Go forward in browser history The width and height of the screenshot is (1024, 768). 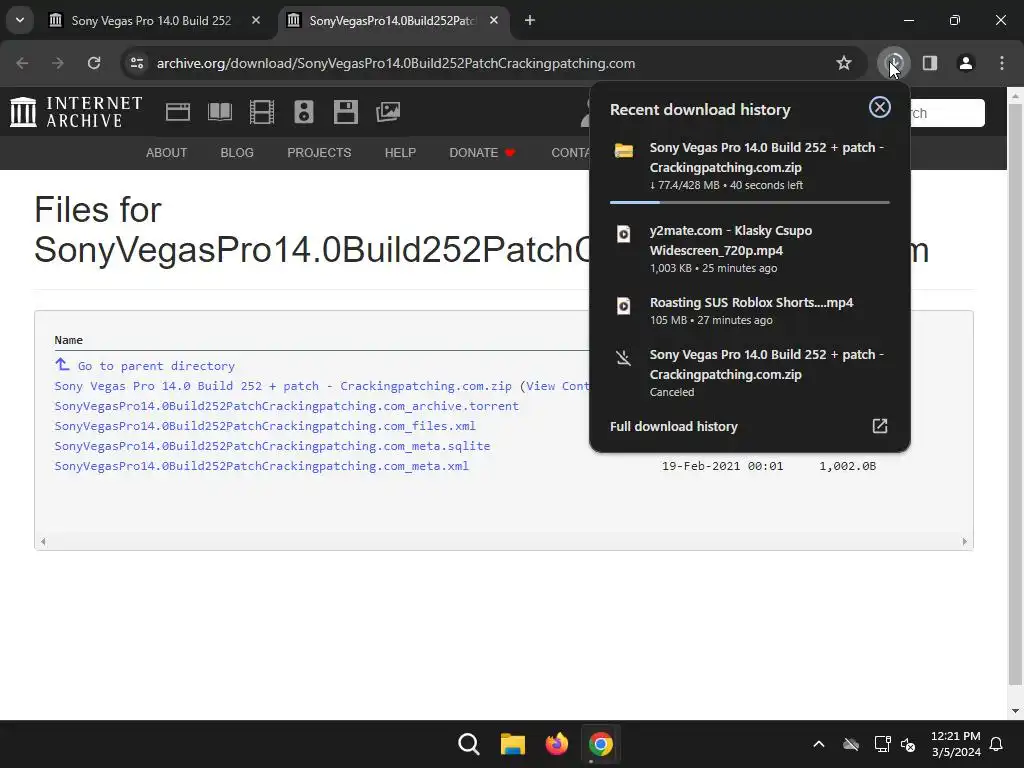(58, 63)
